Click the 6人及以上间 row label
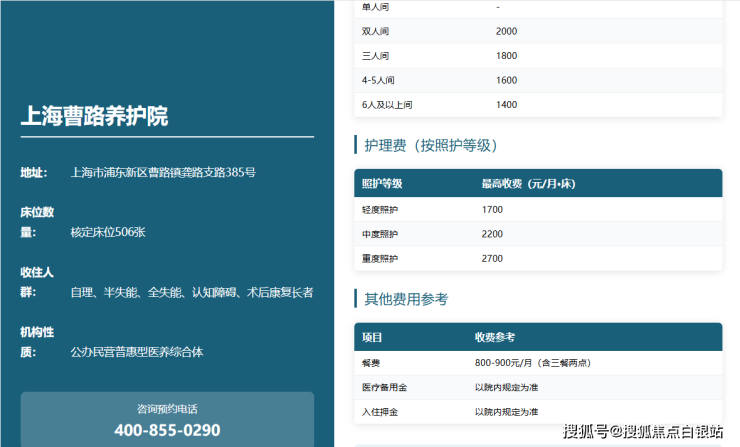 pyautogui.click(x=387, y=105)
